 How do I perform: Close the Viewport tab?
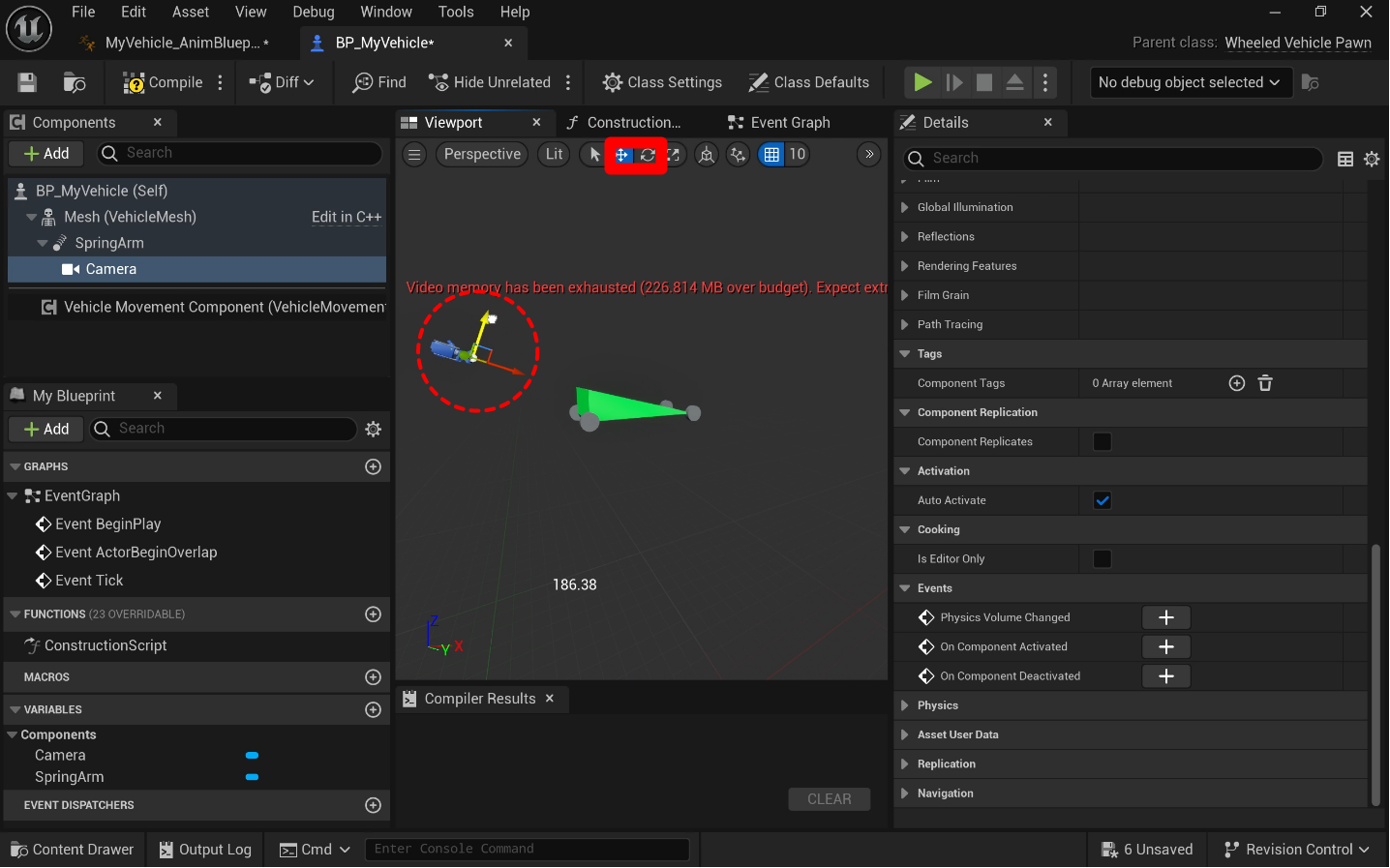(x=536, y=122)
